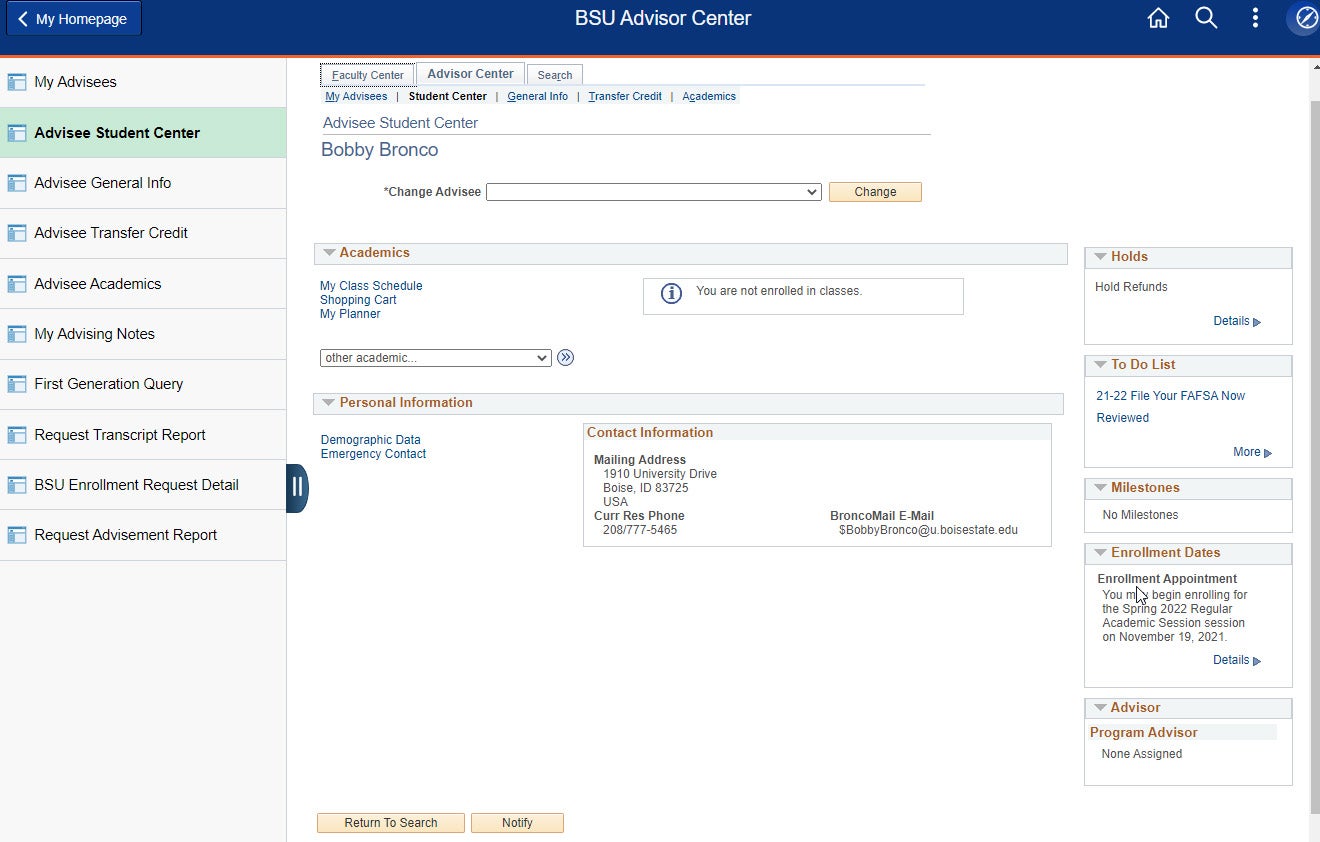Go to My Advisees subtab link

point(356,97)
